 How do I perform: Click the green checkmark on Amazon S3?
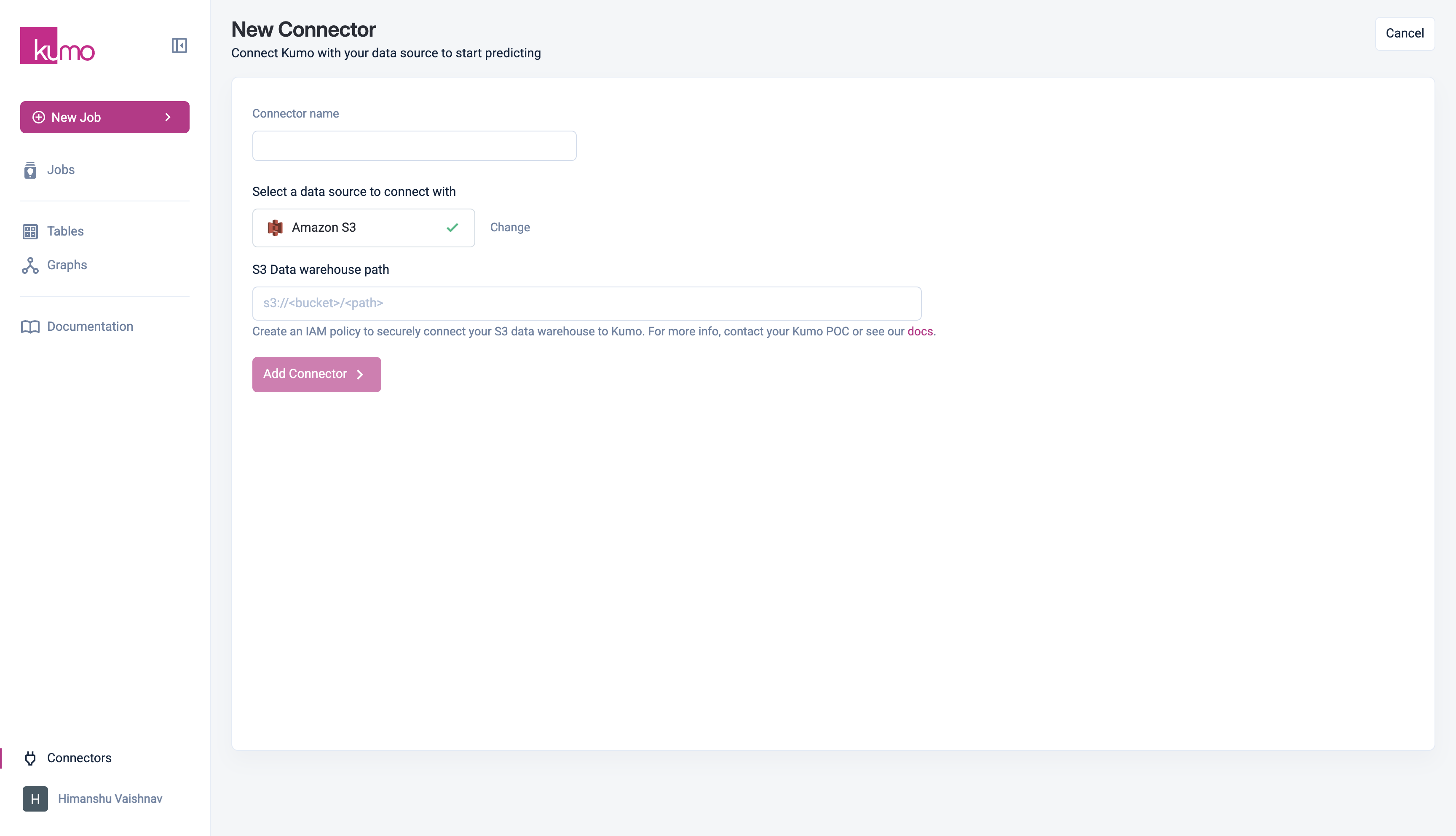(452, 228)
